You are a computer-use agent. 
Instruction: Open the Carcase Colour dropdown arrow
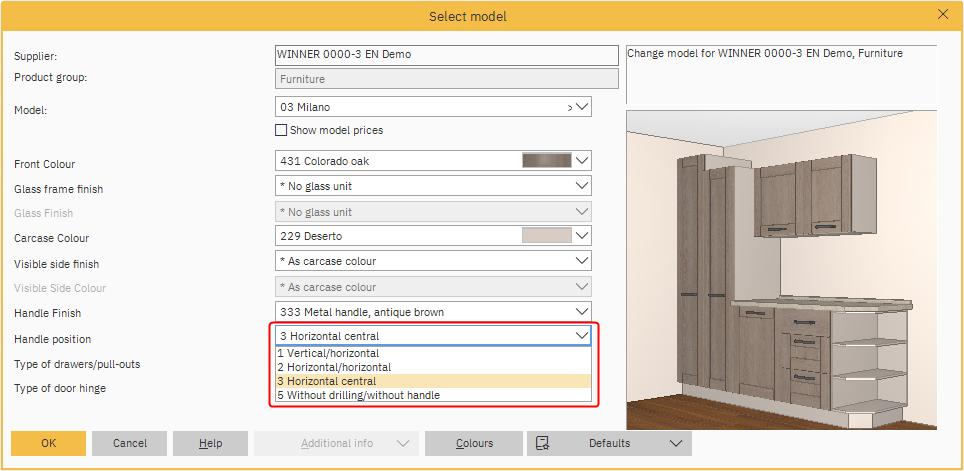(x=582, y=236)
